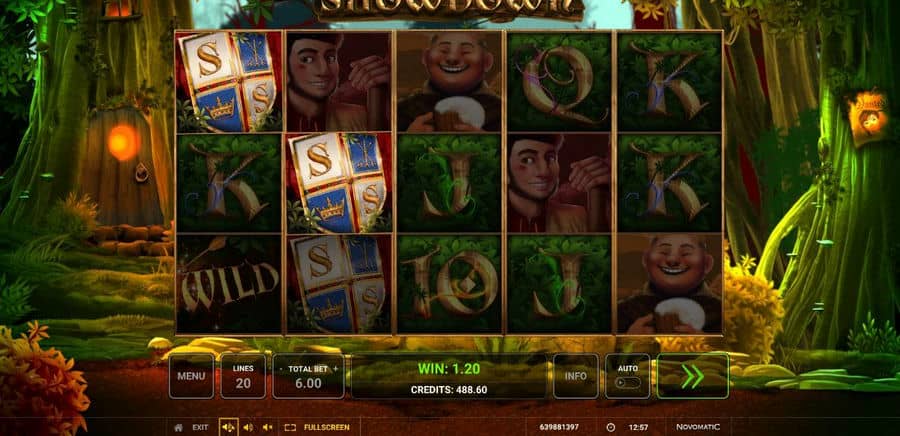Click the clock icon beside time
Viewport: 900px width, 436px height.
(610, 427)
